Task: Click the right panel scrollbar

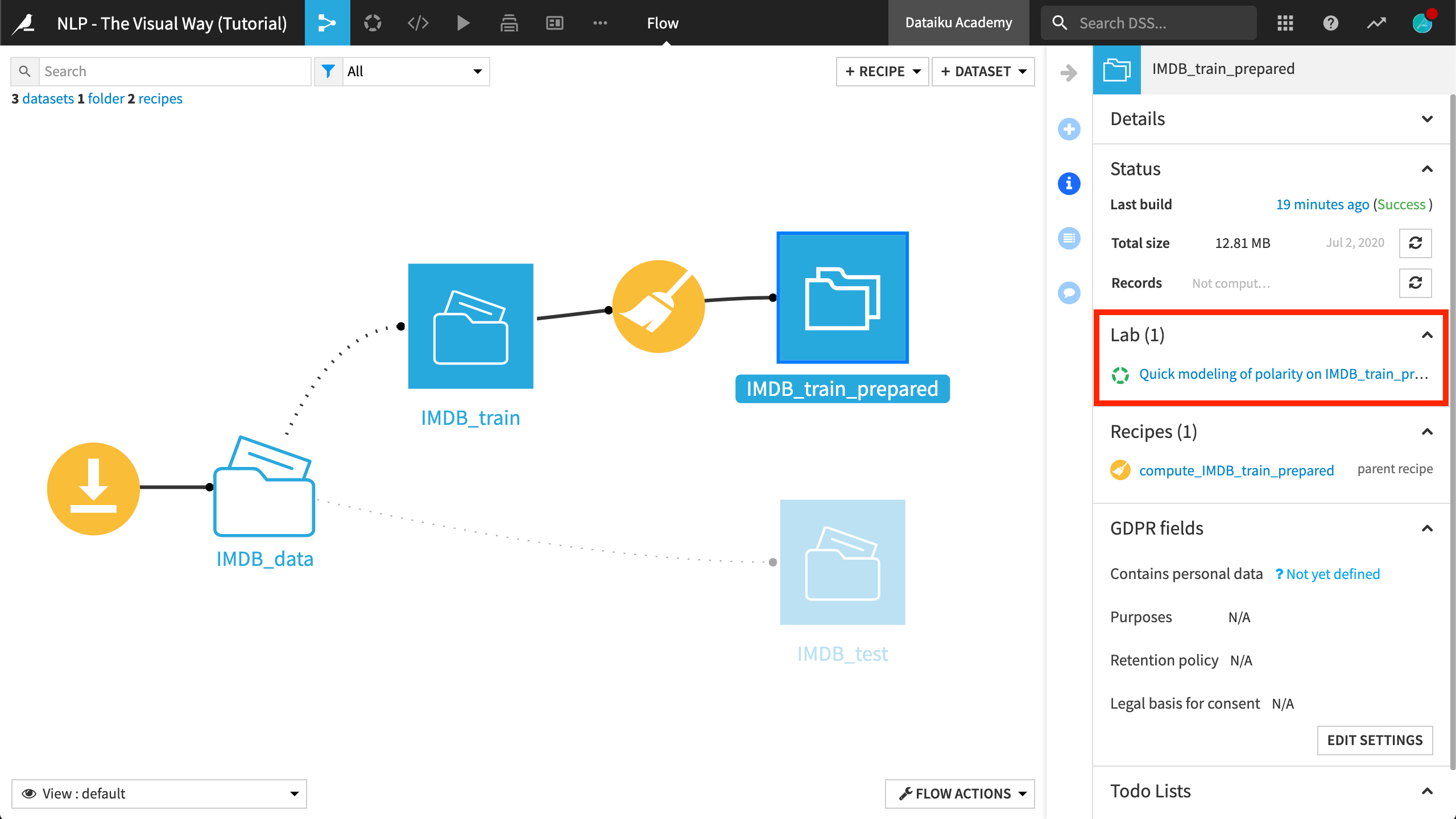Action: (x=1452, y=432)
